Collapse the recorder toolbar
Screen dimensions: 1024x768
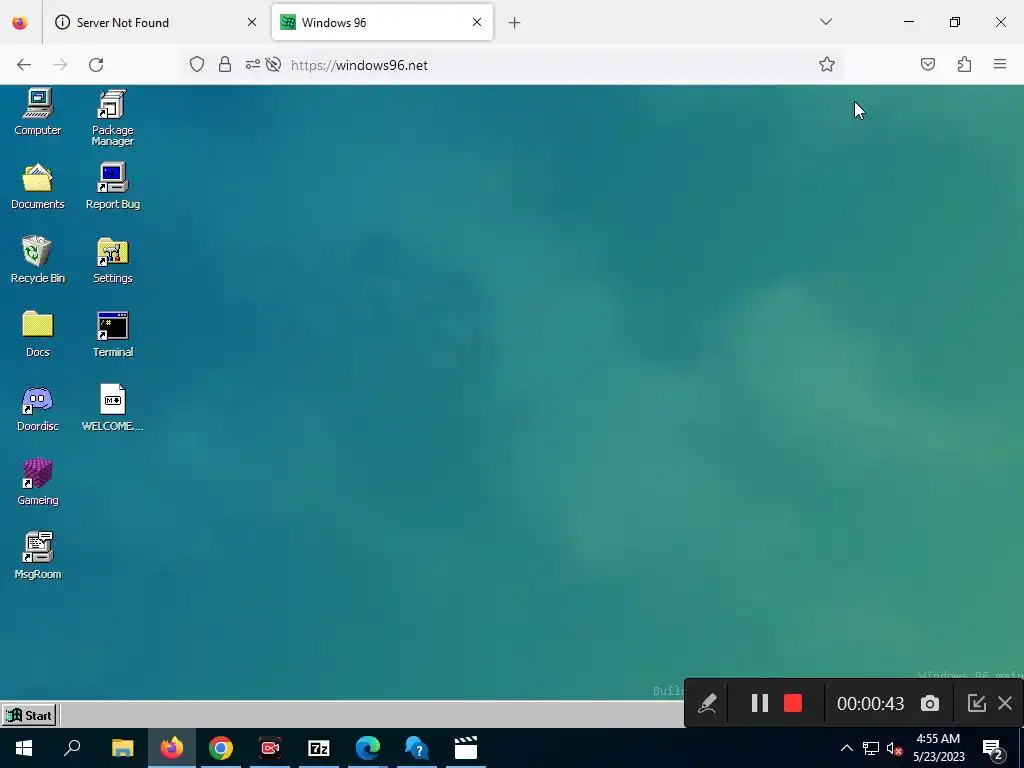(976, 703)
